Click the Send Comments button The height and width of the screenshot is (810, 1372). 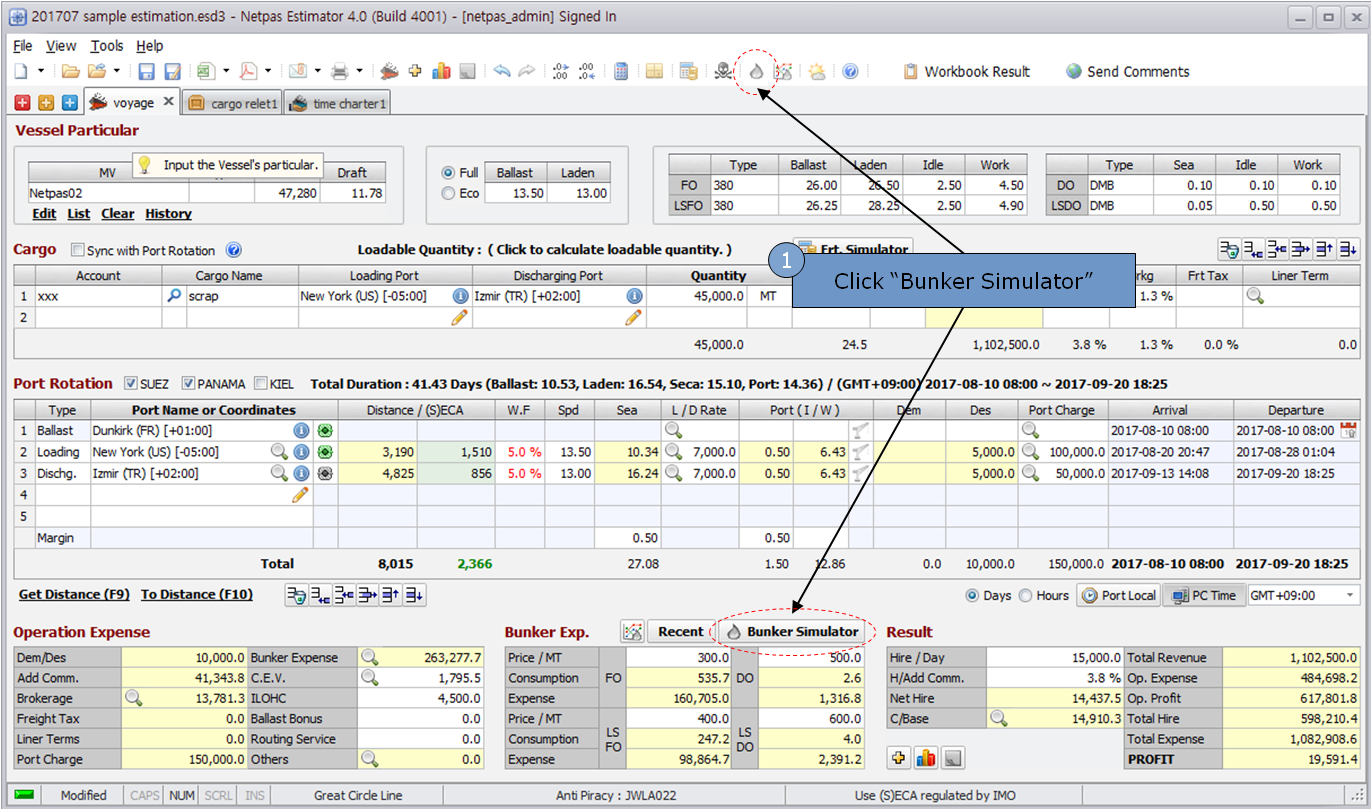pos(1127,71)
